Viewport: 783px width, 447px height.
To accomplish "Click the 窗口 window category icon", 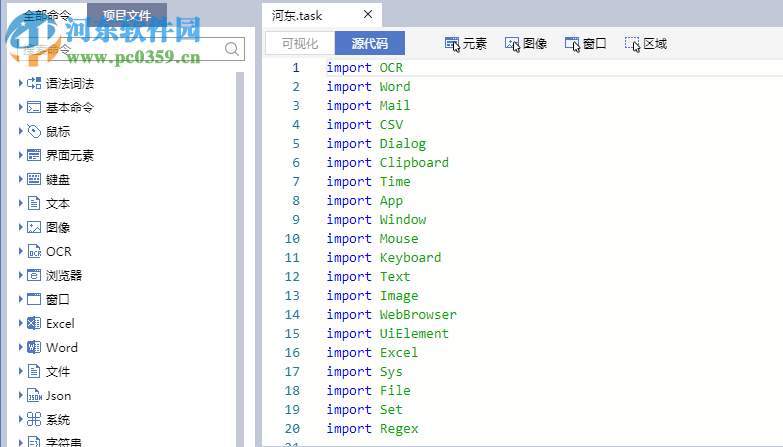I will 34,299.
